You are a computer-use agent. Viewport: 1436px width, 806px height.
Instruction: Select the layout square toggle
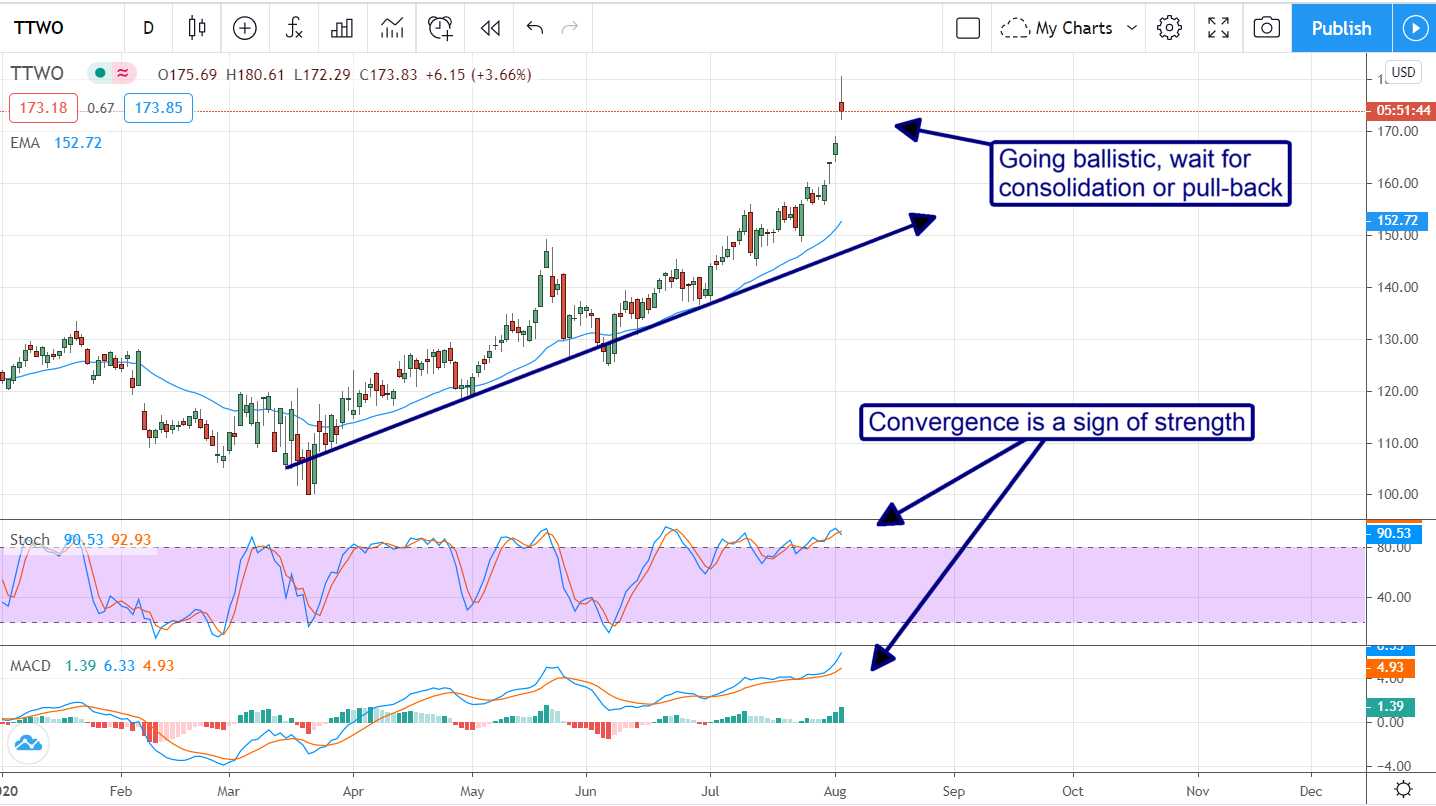pos(967,28)
